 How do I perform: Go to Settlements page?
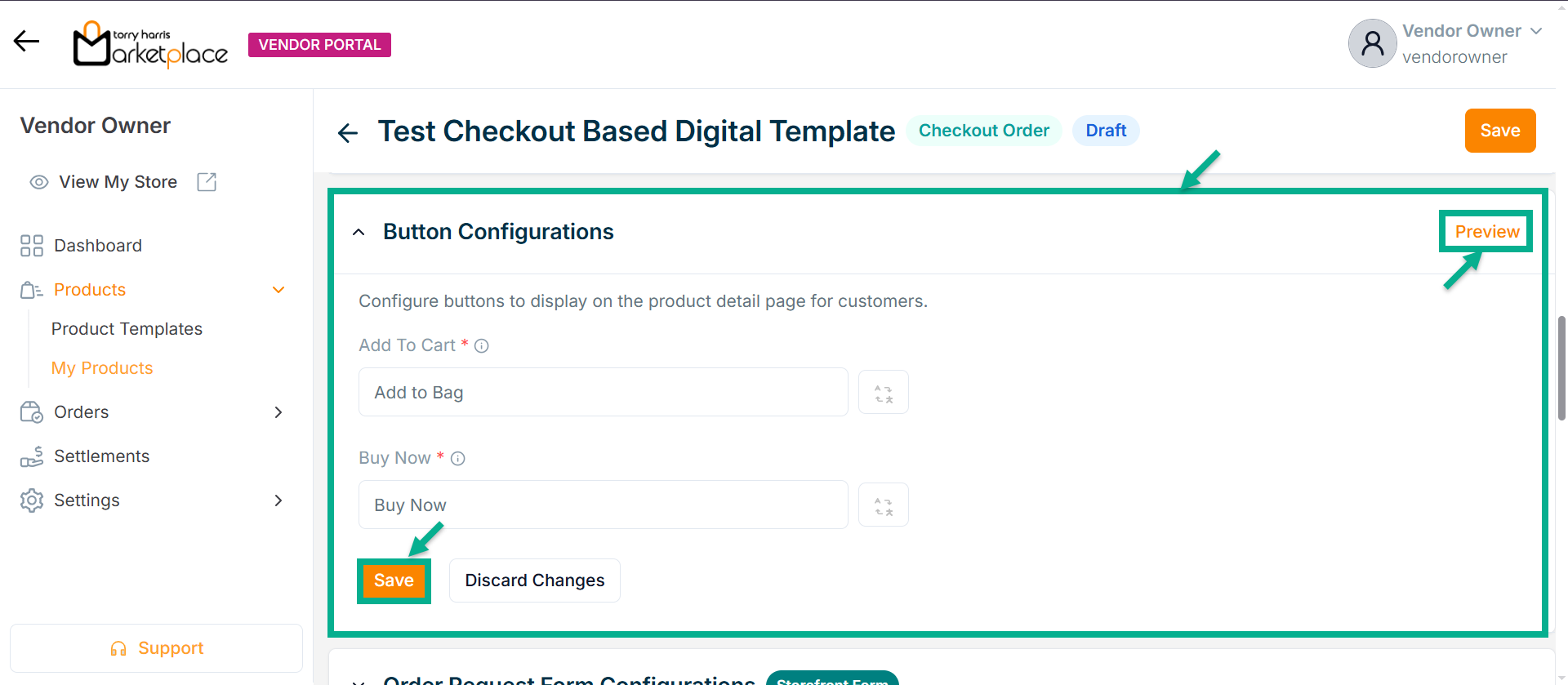coord(101,456)
